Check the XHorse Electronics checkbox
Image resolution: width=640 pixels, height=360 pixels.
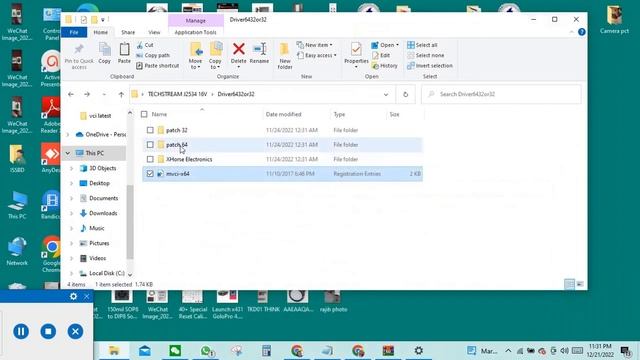pyautogui.click(x=150, y=159)
